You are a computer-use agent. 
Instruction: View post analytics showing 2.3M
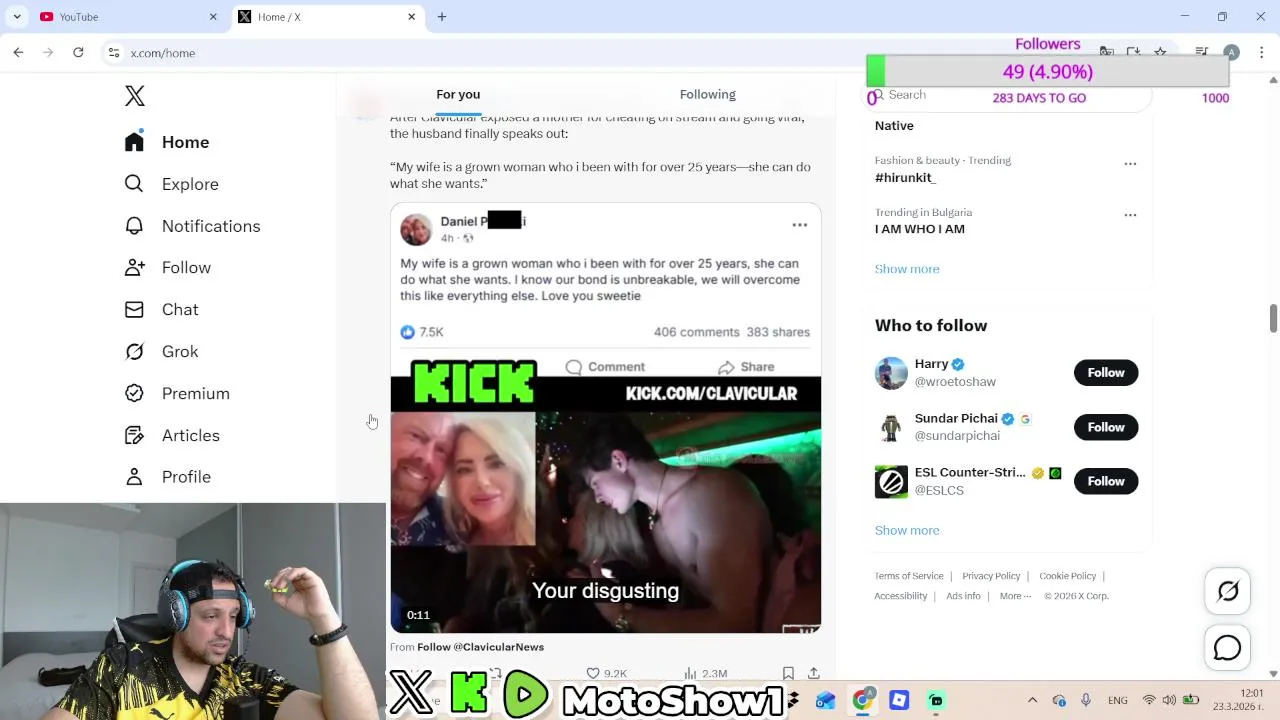tap(705, 674)
